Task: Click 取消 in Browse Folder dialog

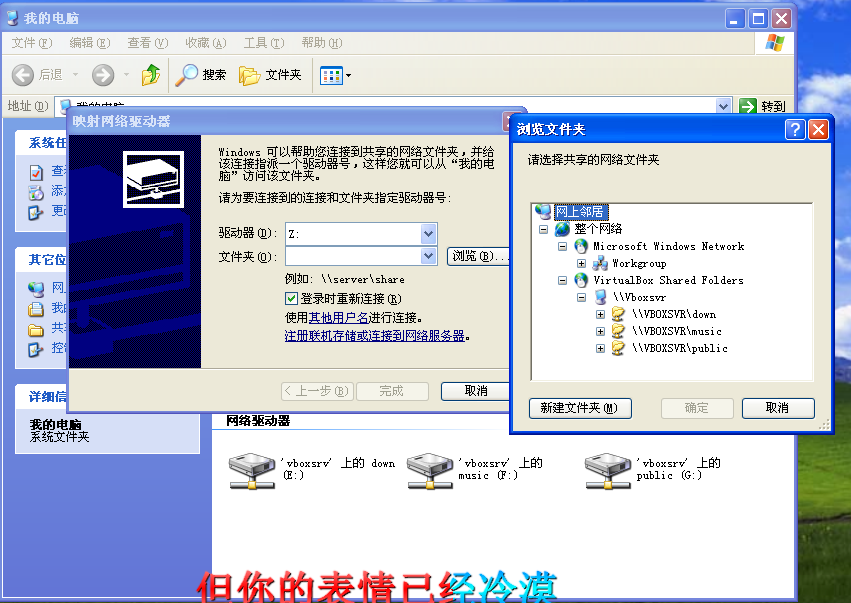Action: coord(778,408)
